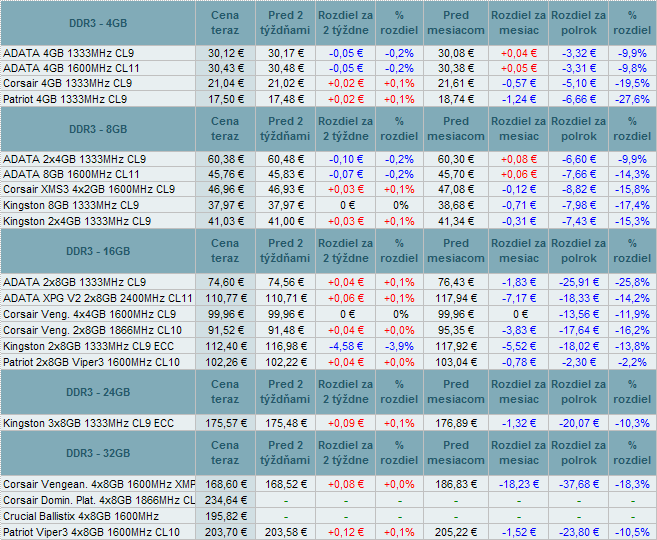
Task: Select Corsair Veng. 4x4GB 1600MHz CL9 name
Action: [90, 314]
